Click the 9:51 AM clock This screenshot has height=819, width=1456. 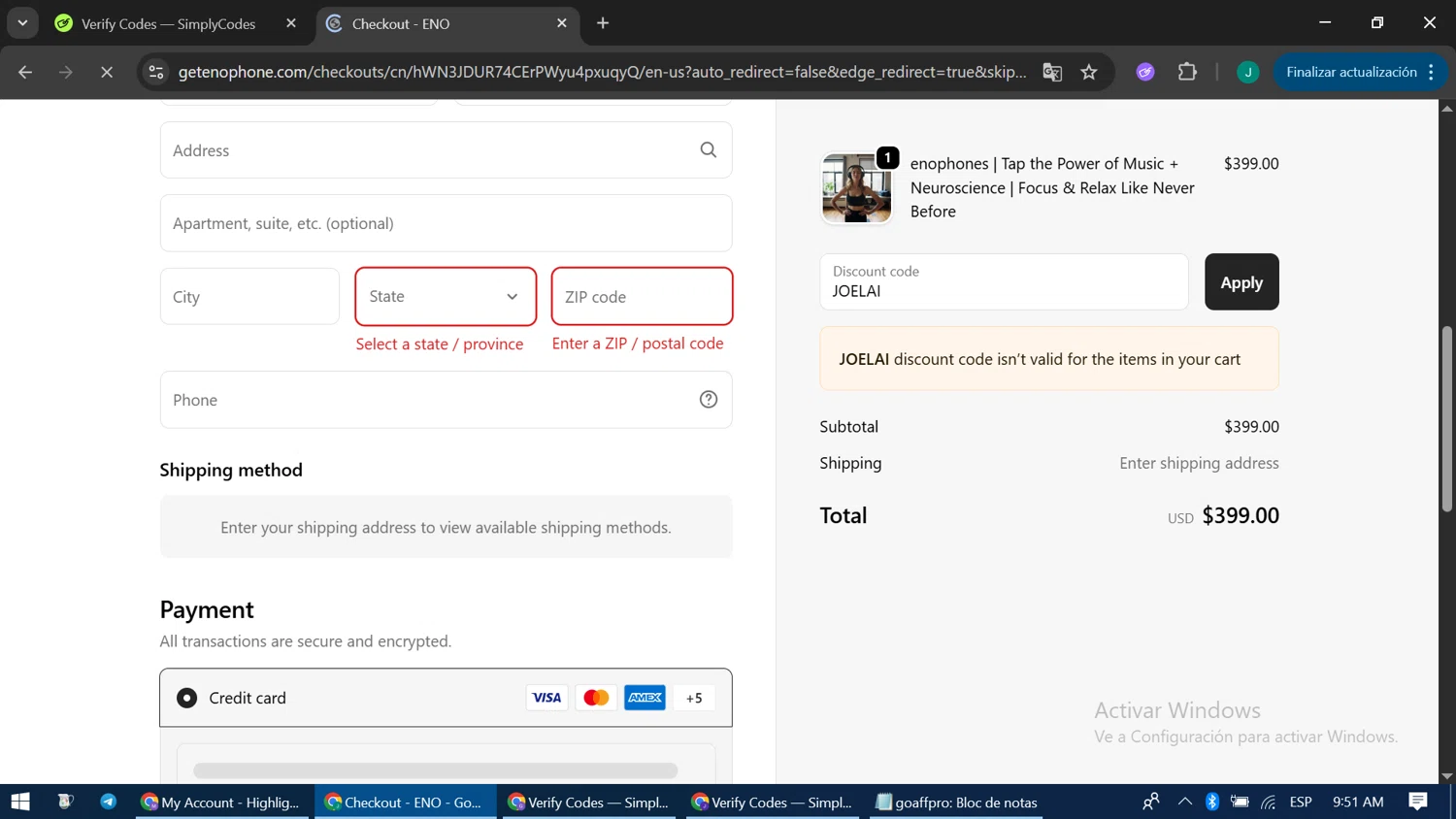1358,802
